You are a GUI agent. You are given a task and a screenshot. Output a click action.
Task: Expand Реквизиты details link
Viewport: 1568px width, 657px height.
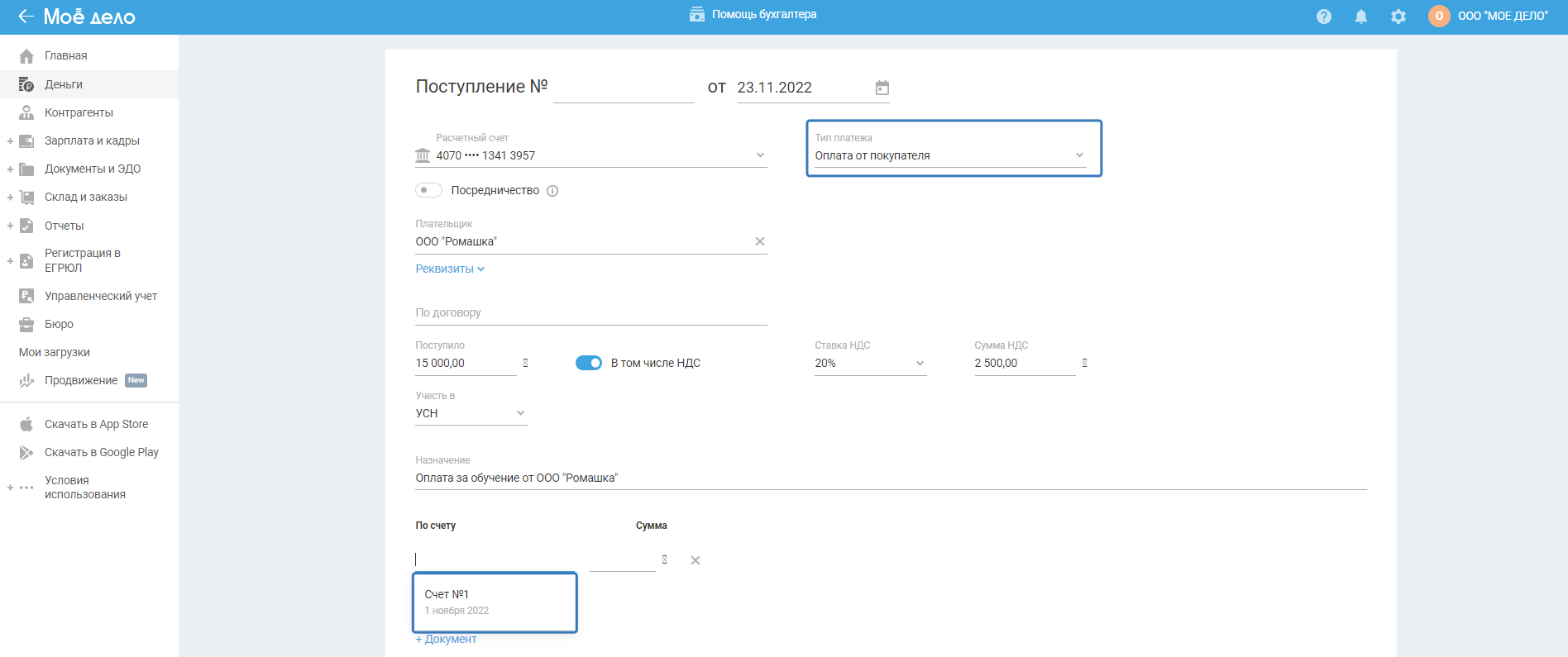(450, 269)
